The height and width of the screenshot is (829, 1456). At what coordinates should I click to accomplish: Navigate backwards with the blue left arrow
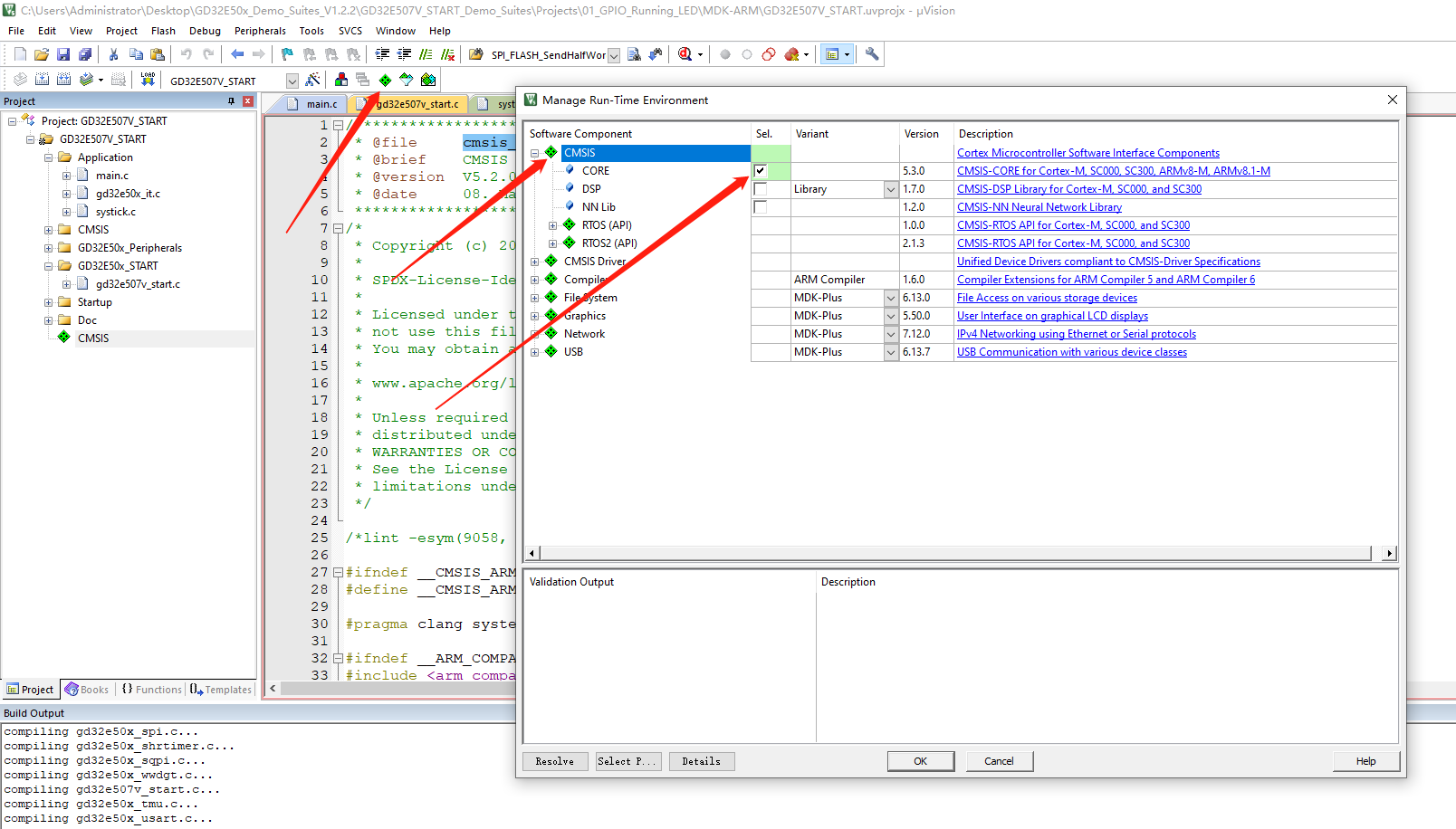pos(237,54)
